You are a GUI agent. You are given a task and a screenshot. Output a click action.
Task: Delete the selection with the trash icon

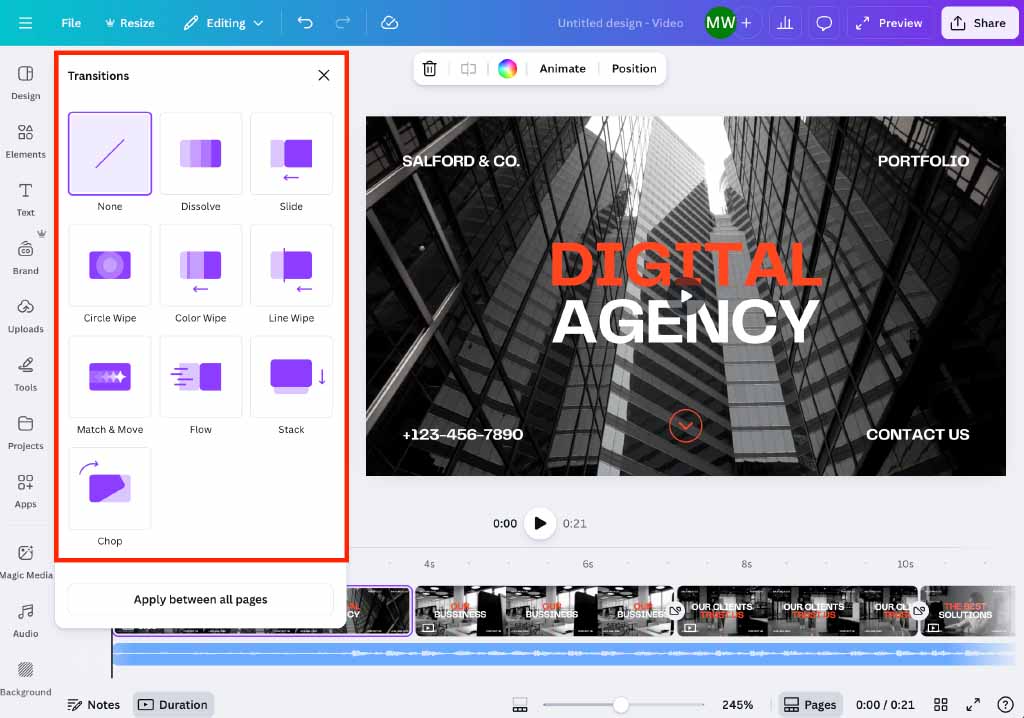[x=430, y=68]
